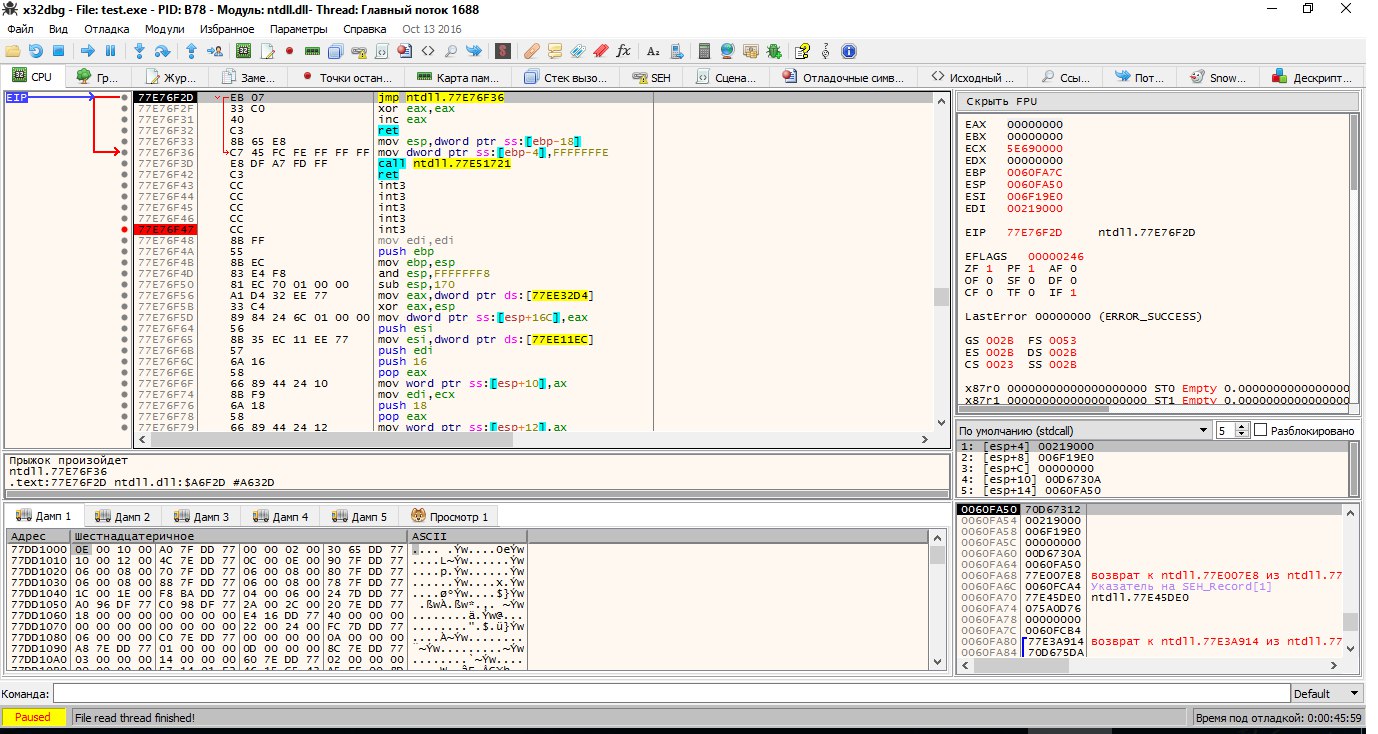Viewport: 1378px width, 734px height.
Task: Open the Default command type dropdown
Action: (1326, 693)
